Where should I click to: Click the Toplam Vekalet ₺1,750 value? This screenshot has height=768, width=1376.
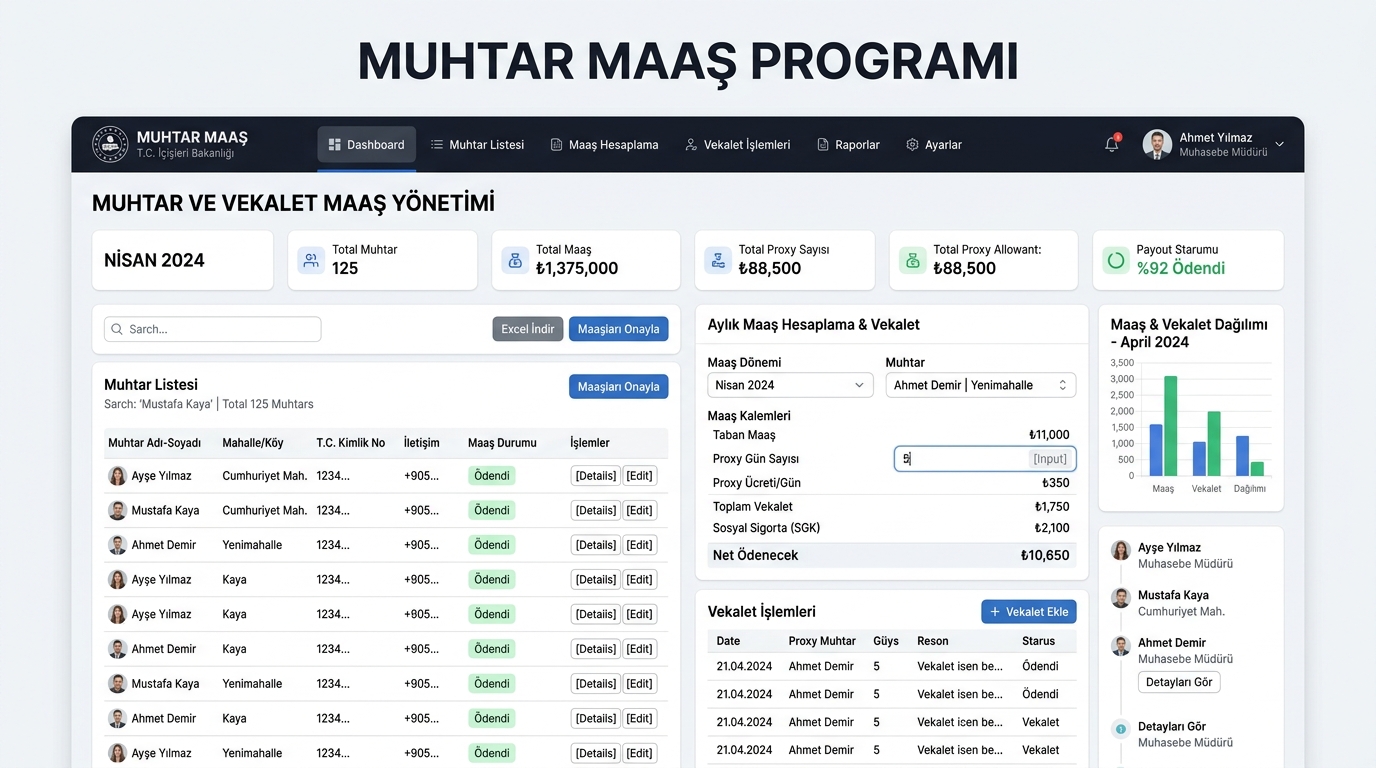tap(1052, 507)
